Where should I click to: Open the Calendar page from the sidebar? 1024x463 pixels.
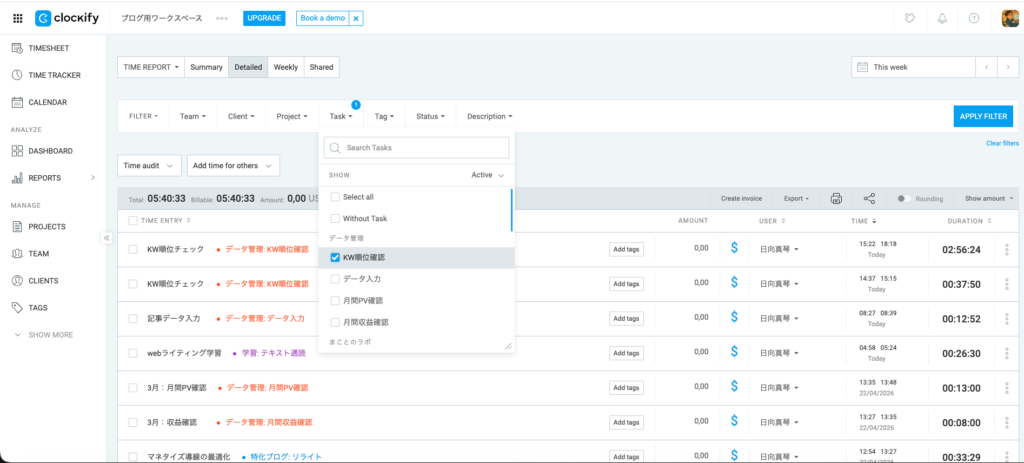(x=47, y=102)
